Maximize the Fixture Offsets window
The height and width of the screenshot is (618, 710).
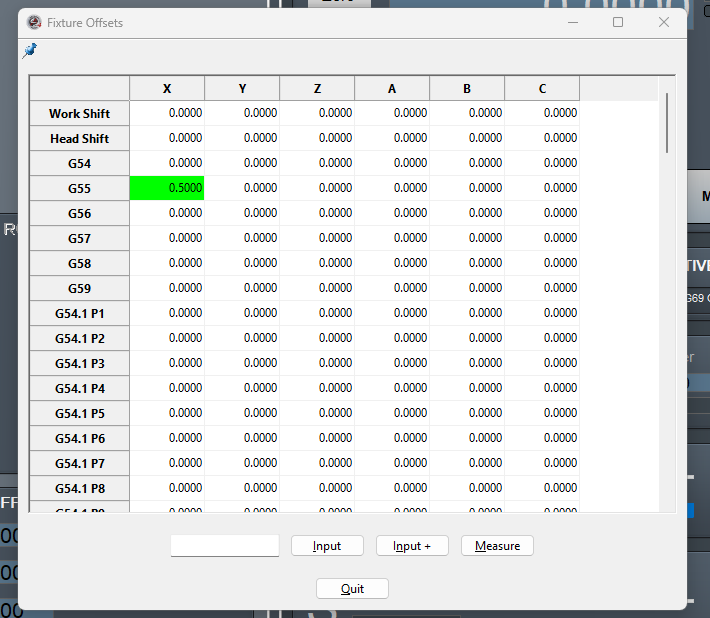point(618,22)
